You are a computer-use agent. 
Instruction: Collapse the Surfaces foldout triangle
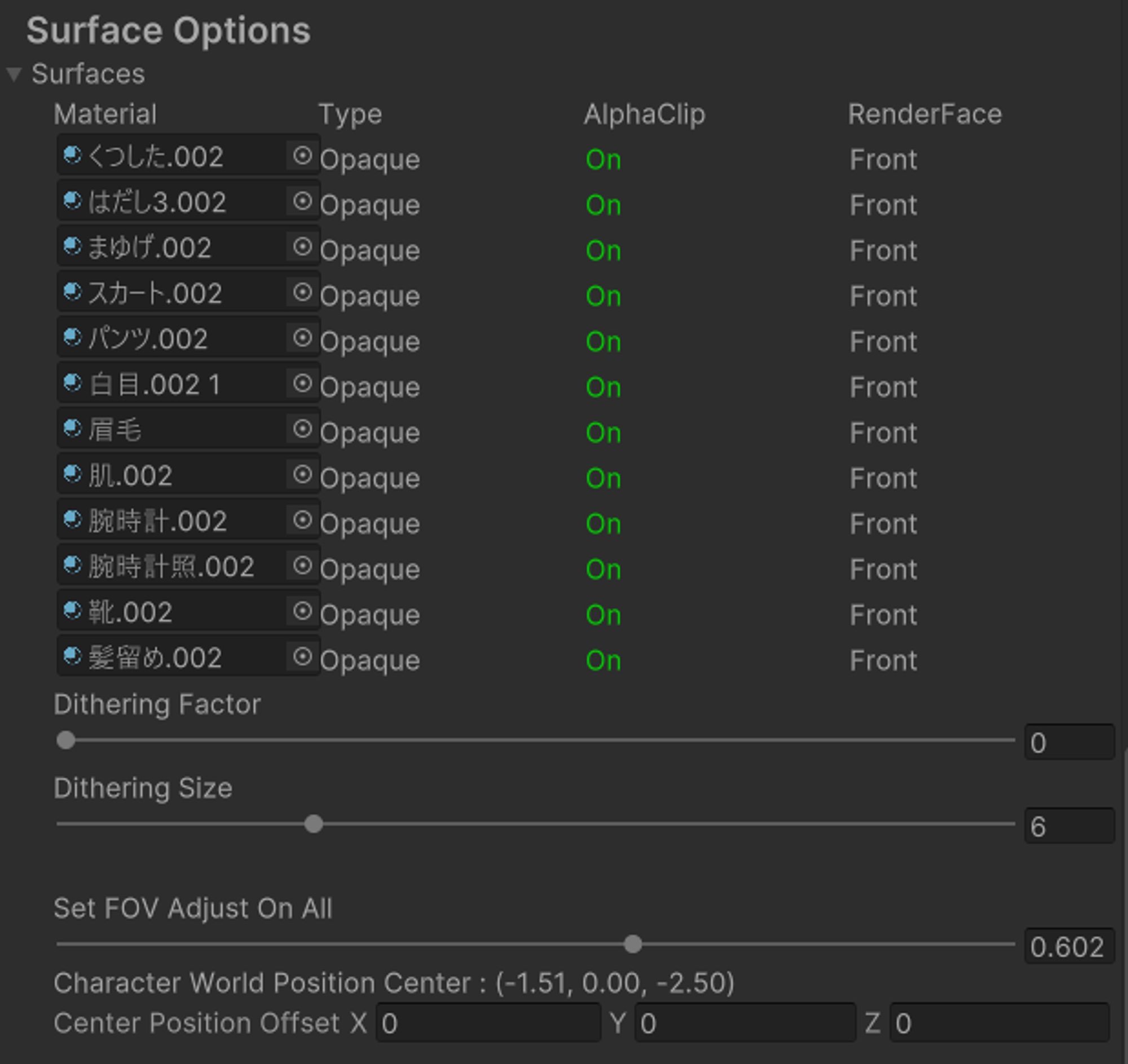[14, 74]
